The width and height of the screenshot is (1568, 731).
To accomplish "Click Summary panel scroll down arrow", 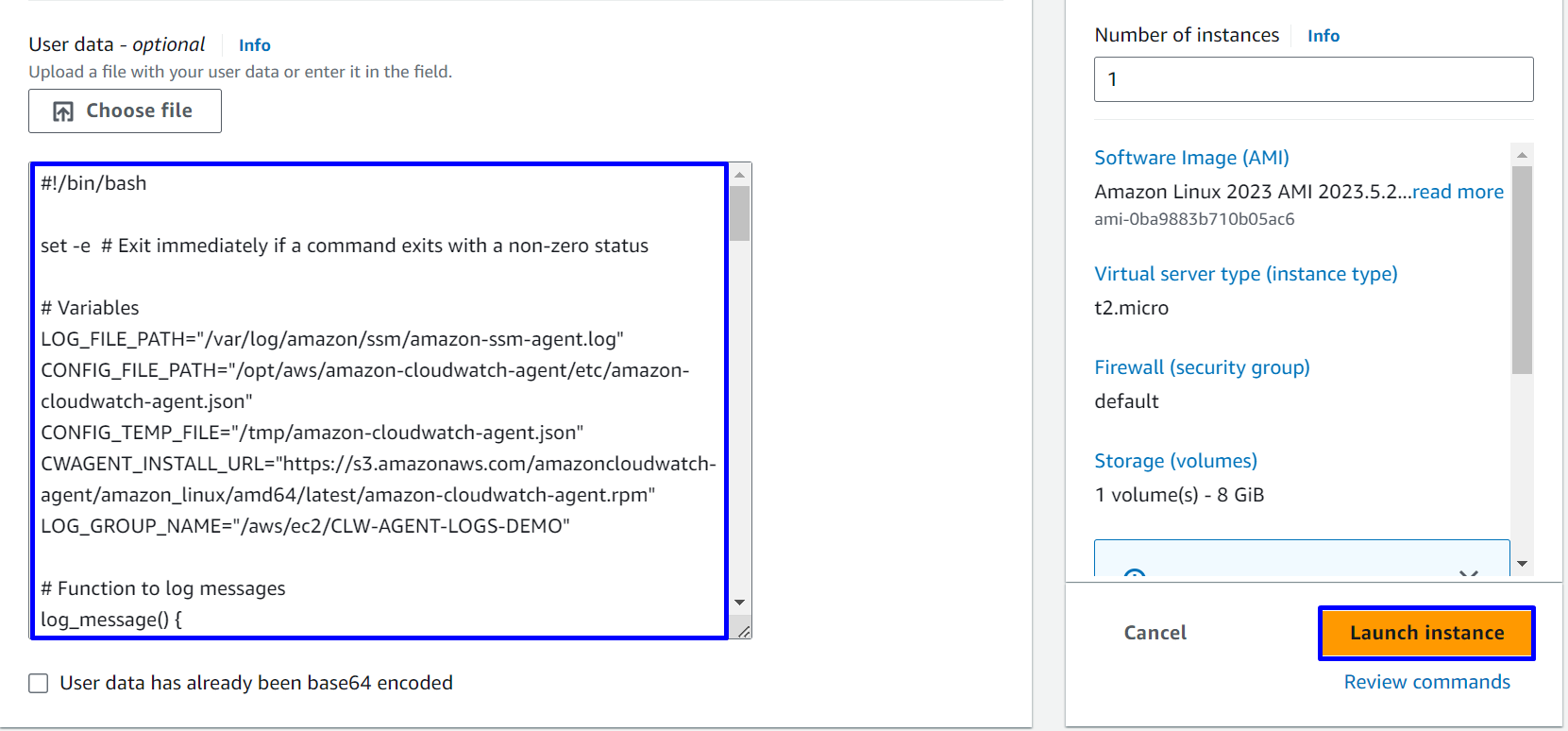I will point(1522,564).
